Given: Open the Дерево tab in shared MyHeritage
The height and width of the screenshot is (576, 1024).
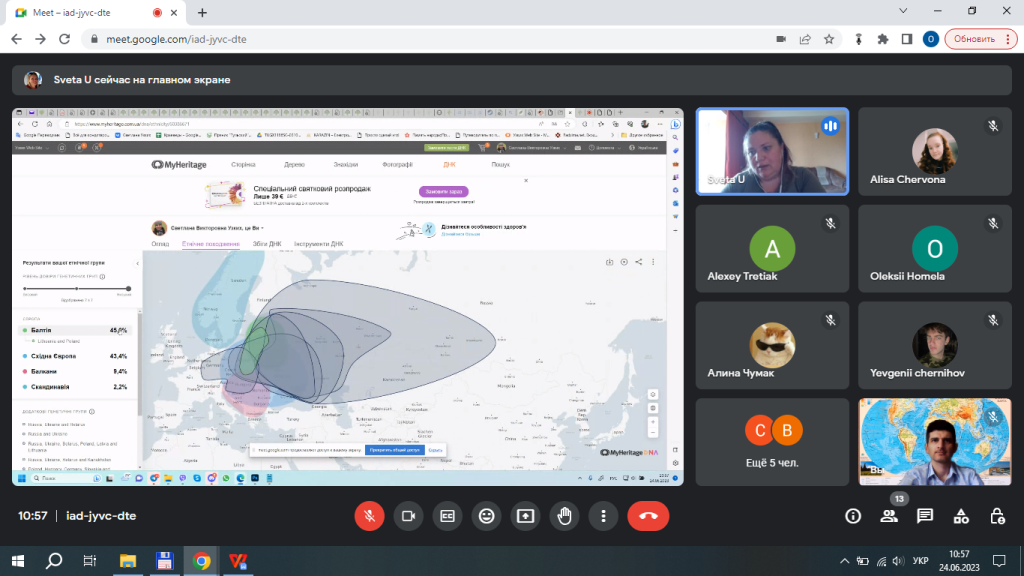Looking at the screenshot, I should click(295, 165).
